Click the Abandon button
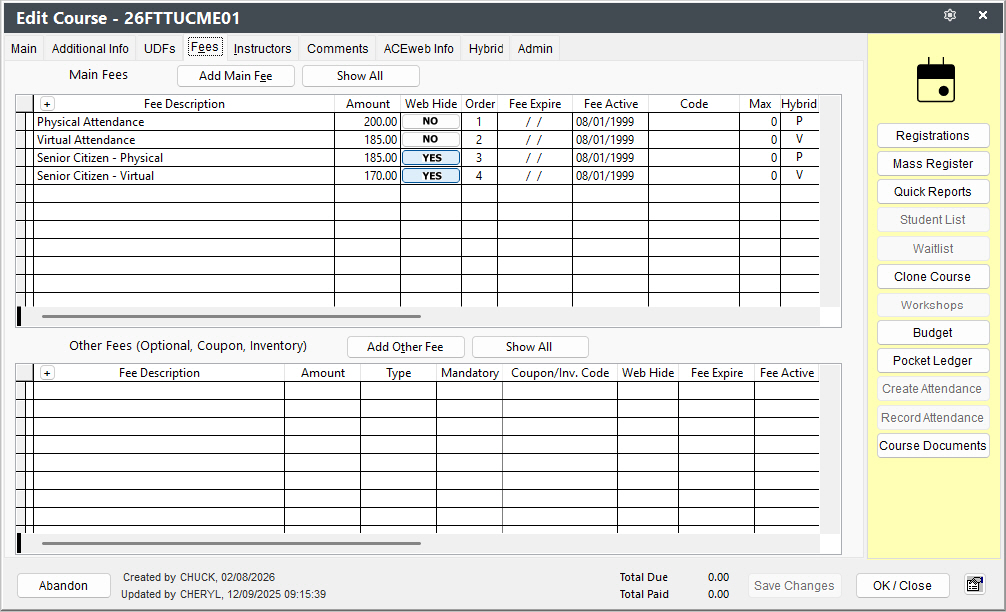 pos(64,586)
